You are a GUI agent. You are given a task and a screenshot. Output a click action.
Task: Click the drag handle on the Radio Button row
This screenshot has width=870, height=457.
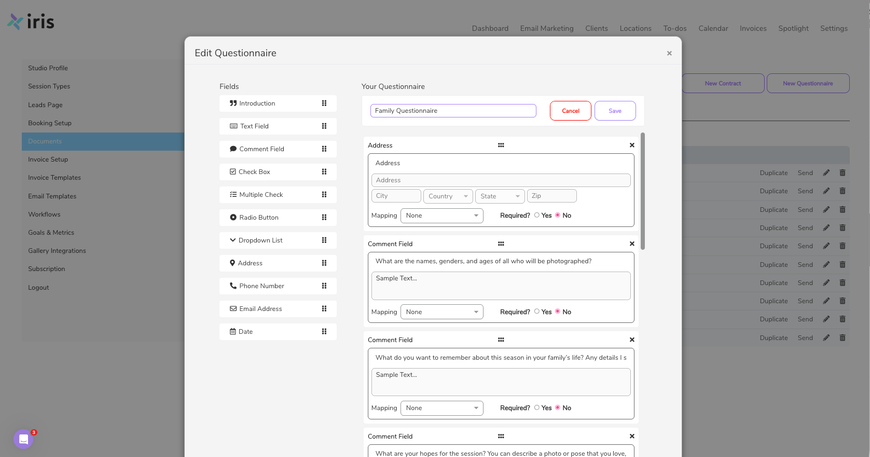[324, 217]
